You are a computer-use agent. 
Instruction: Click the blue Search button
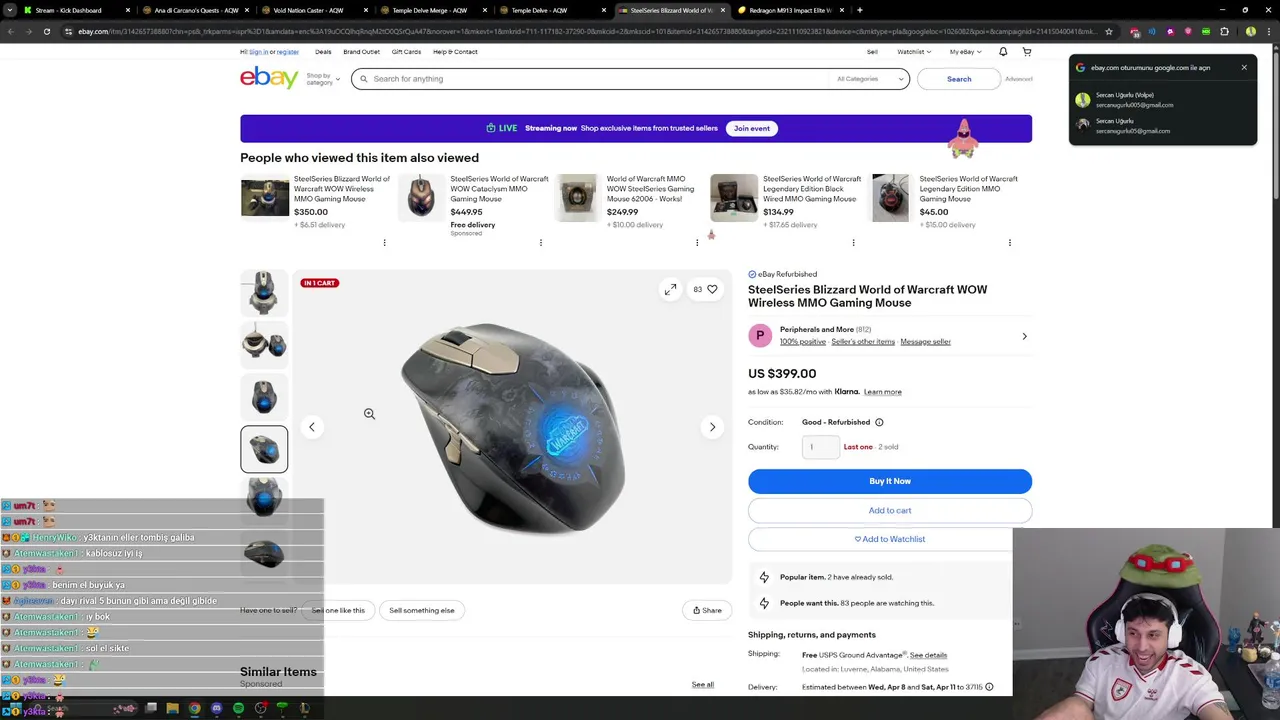click(x=959, y=79)
